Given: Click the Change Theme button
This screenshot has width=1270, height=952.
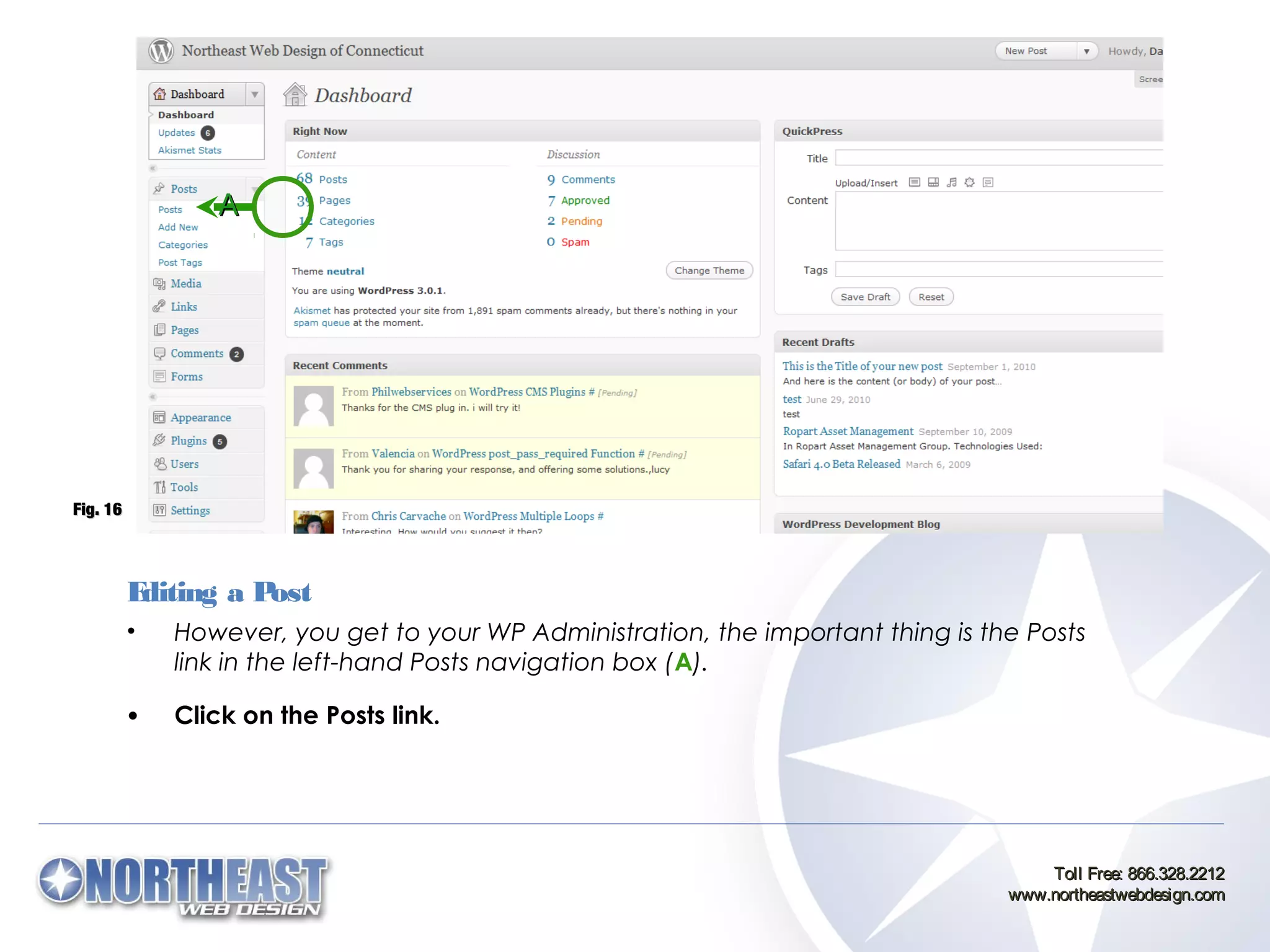Looking at the screenshot, I should (x=709, y=270).
